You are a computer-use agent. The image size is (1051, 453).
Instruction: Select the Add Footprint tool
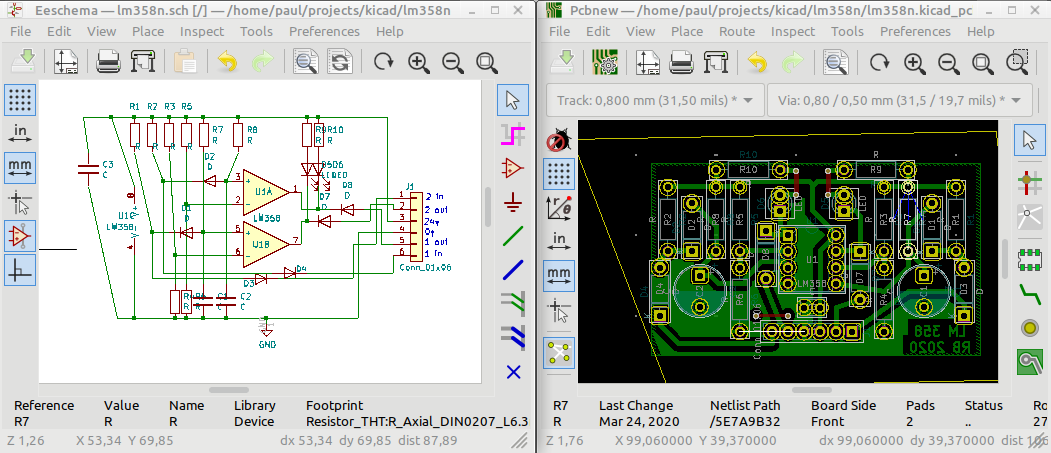(x=1029, y=259)
